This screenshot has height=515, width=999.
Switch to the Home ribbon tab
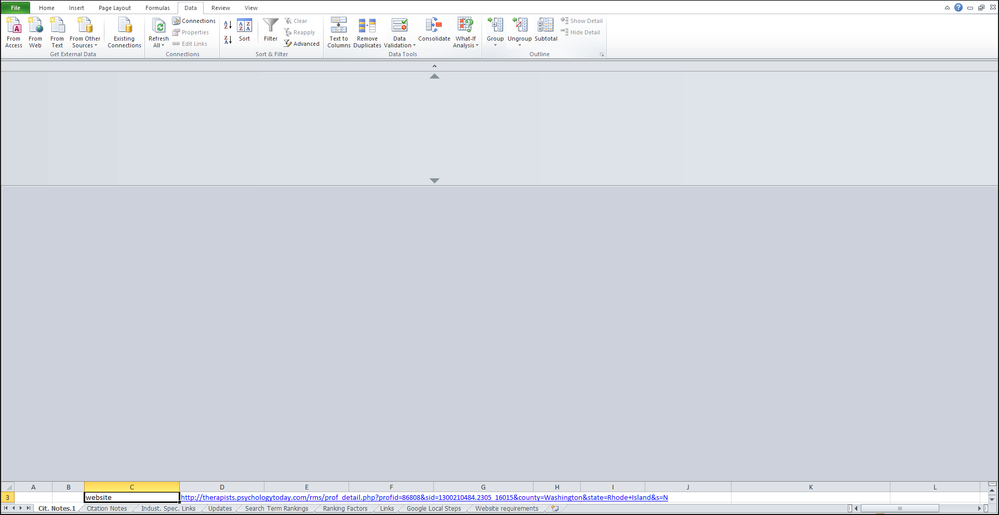(47, 8)
